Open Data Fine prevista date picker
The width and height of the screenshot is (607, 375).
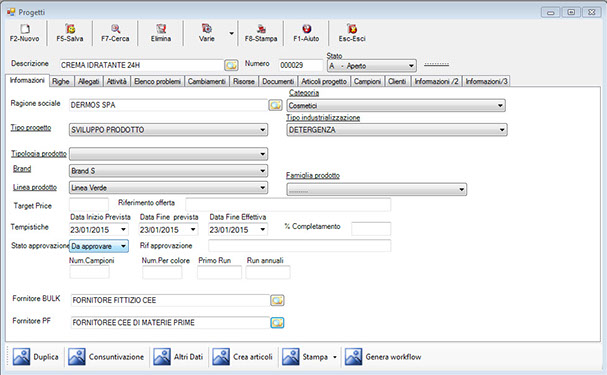[193, 229]
